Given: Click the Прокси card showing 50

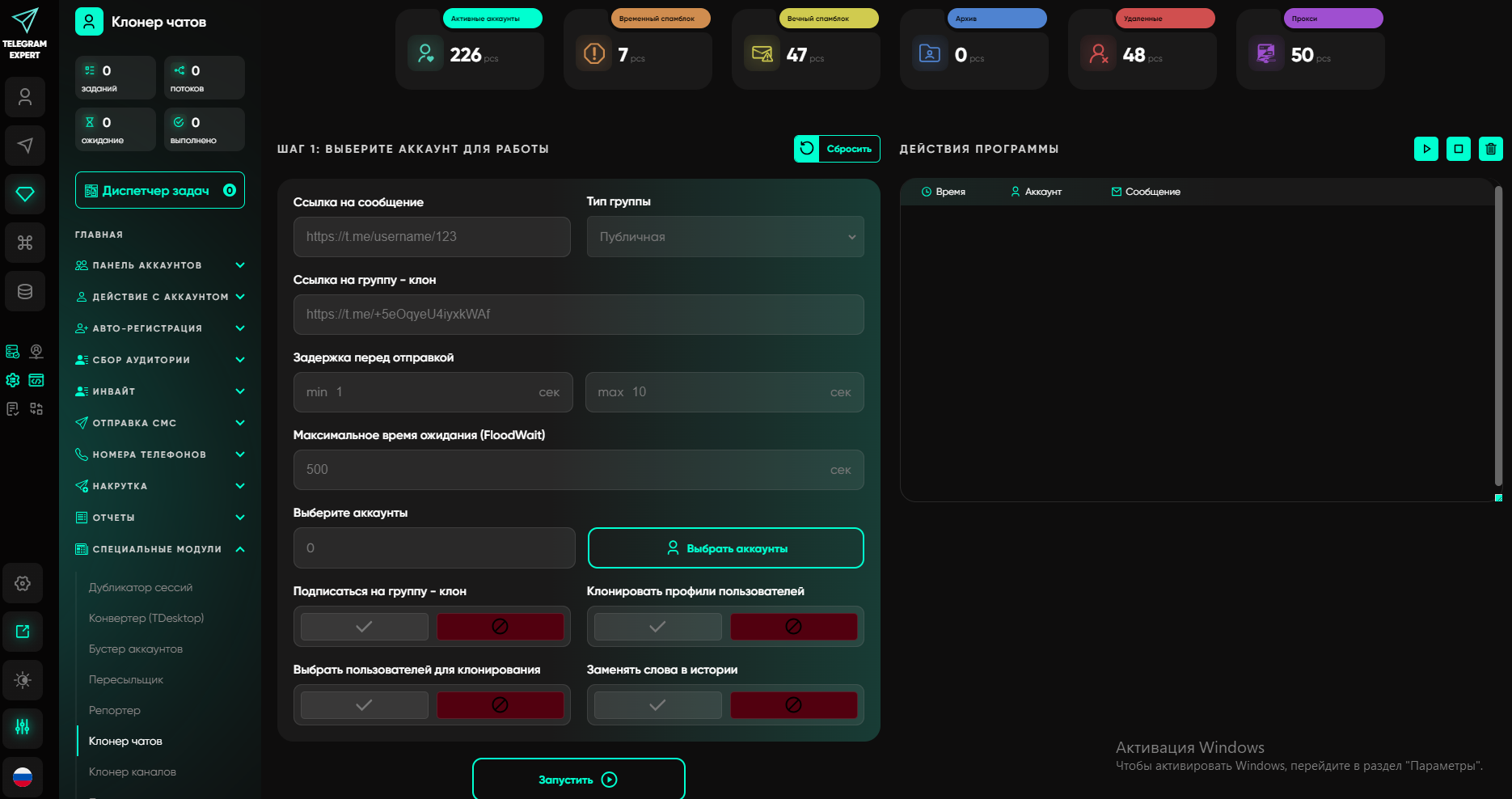Looking at the screenshot, I should click(1311, 49).
